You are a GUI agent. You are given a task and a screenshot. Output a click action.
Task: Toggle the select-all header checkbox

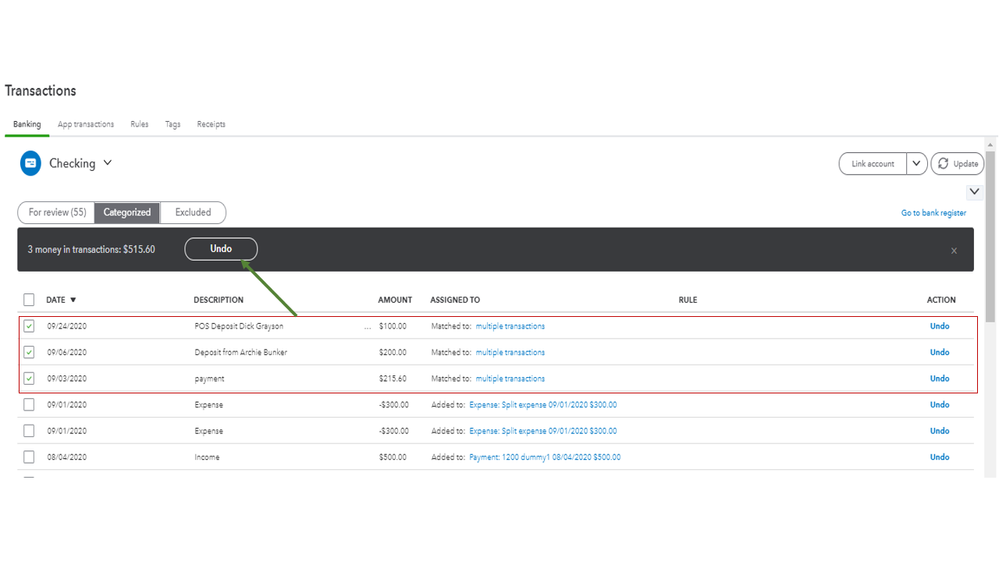(29, 299)
